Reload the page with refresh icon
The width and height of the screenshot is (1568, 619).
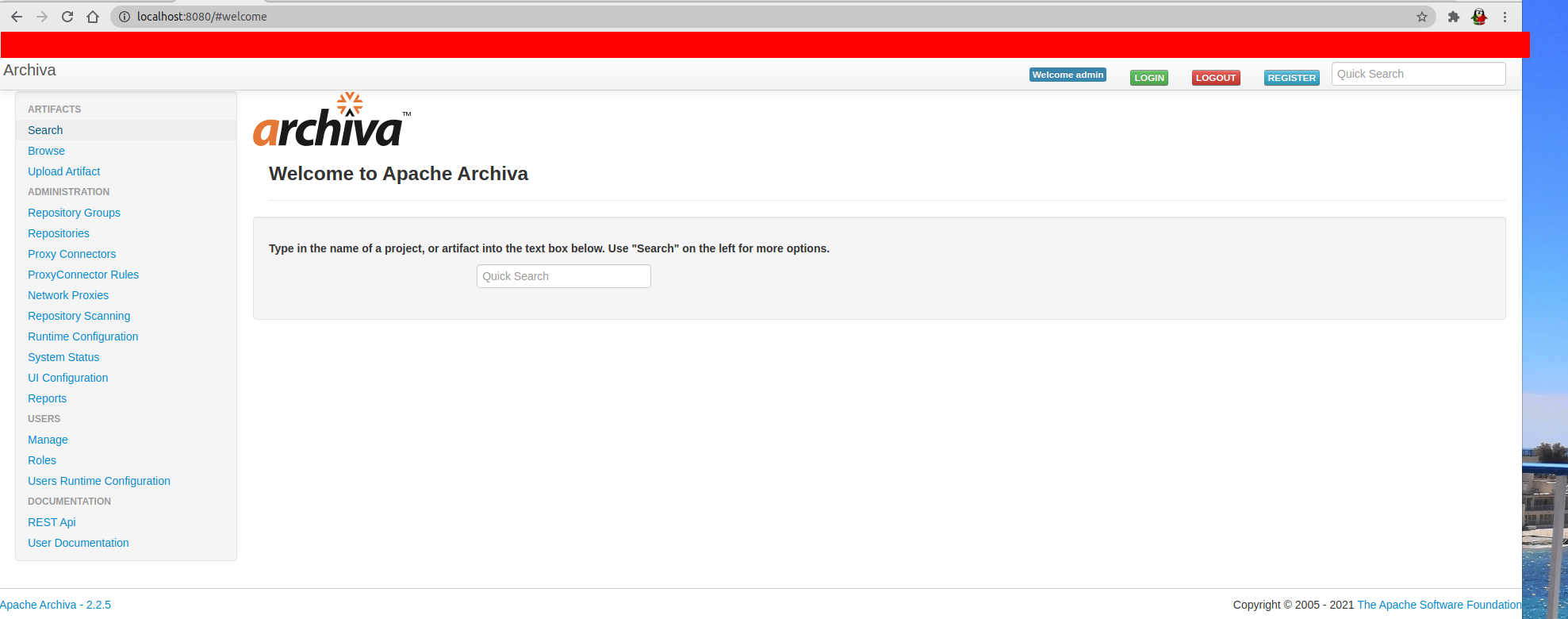click(x=67, y=17)
